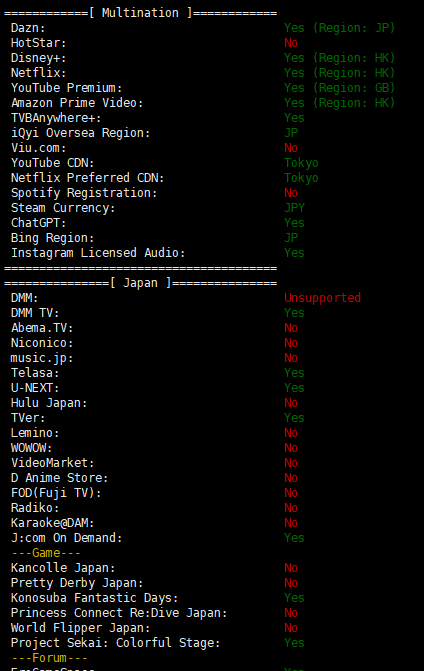
Task: Select the Multination section header
Action: pyautogui.click(x=140, y=13)
